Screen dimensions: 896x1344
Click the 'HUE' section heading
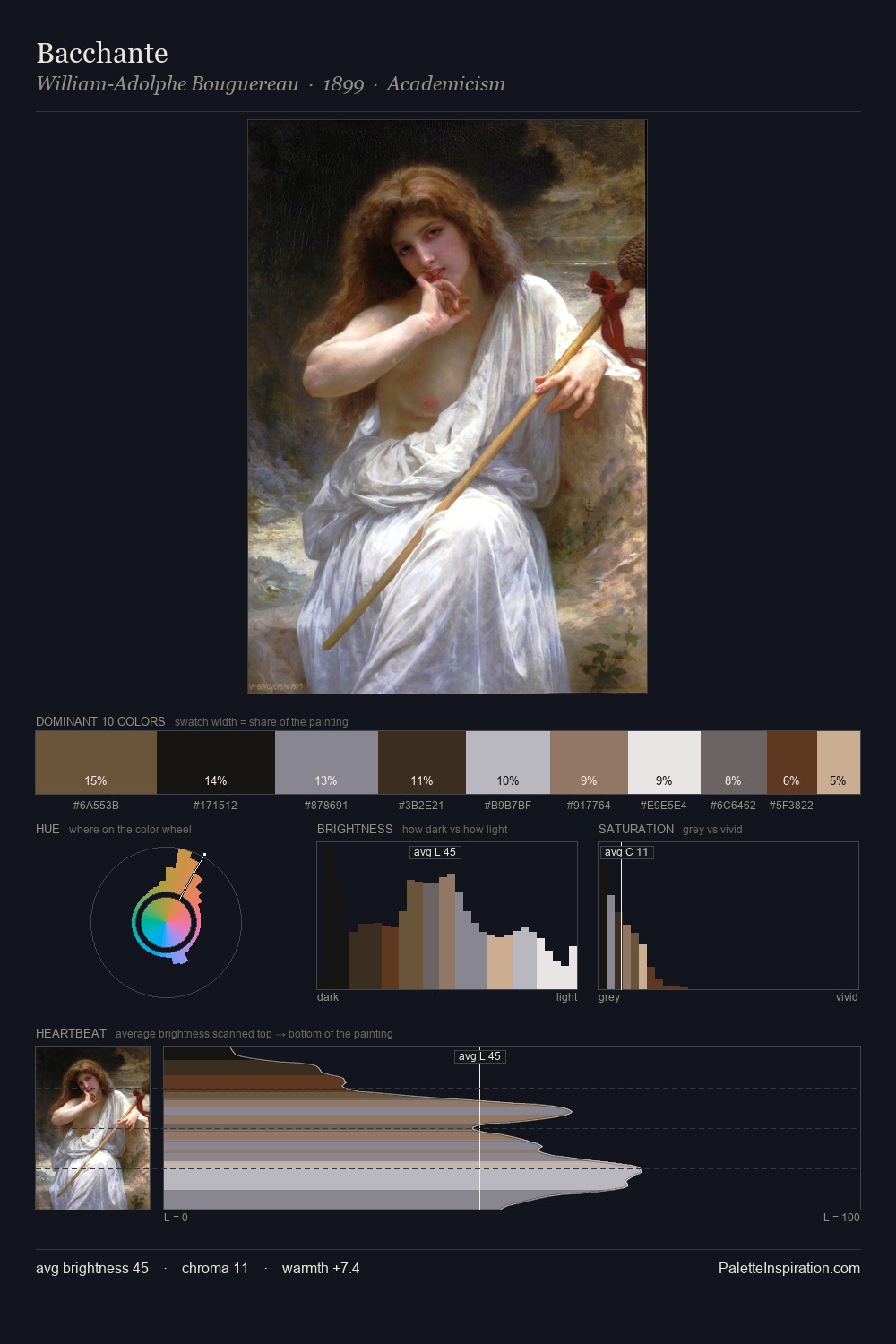[x=47, y=829]
